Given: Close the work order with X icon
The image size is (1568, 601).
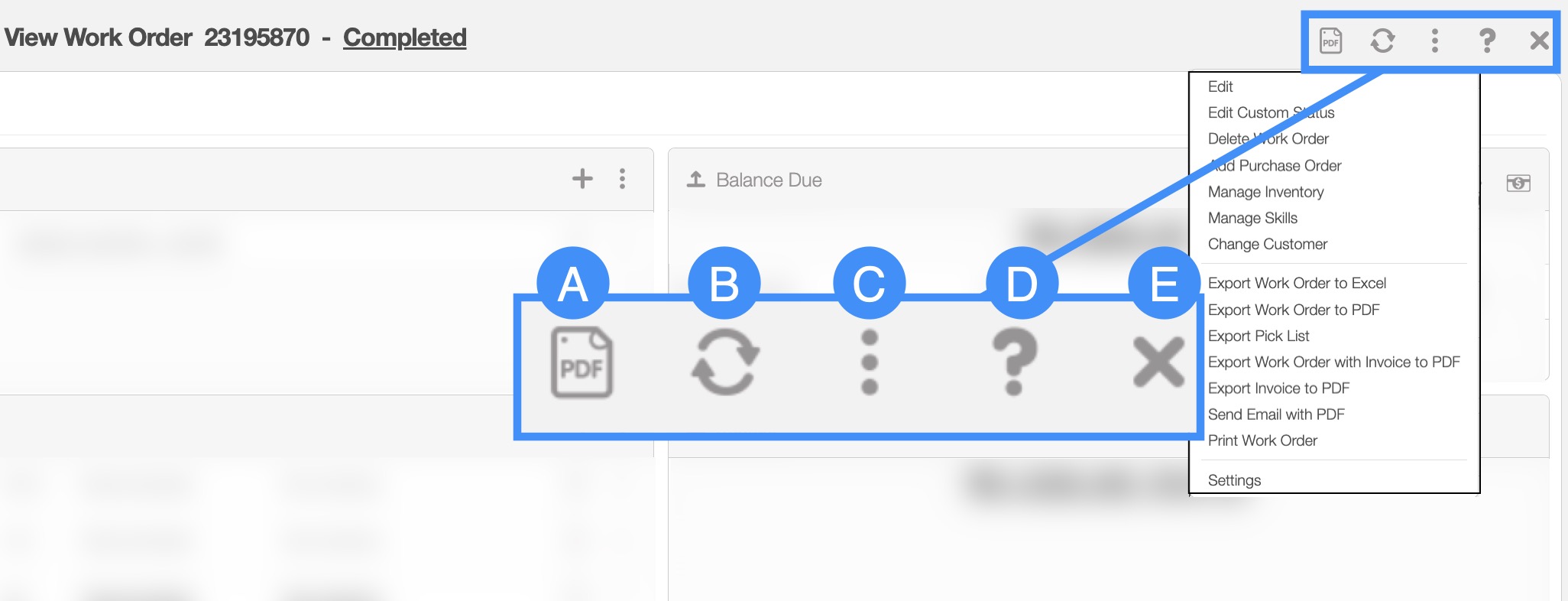Looking at the screenshot, I should (x=1539, y=41).
